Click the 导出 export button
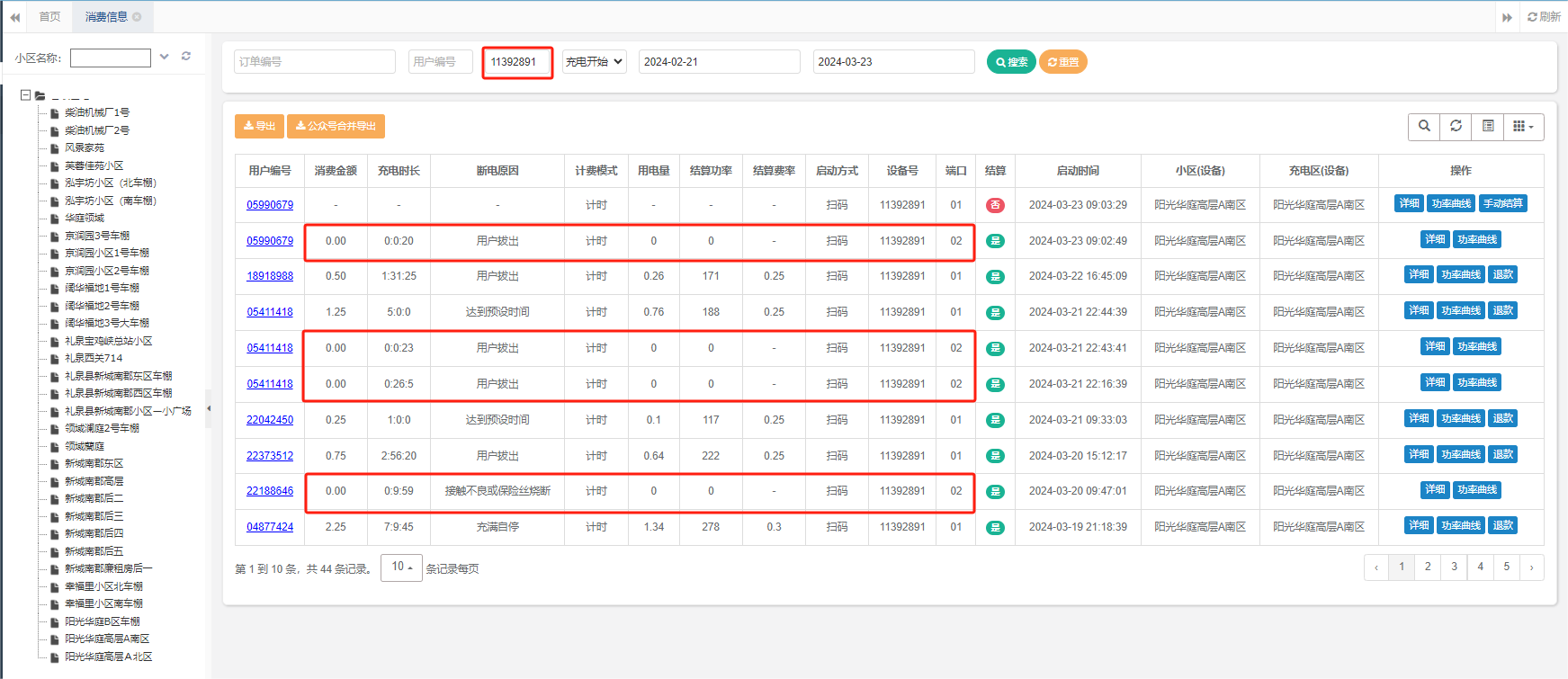 (x=259, y=126)
